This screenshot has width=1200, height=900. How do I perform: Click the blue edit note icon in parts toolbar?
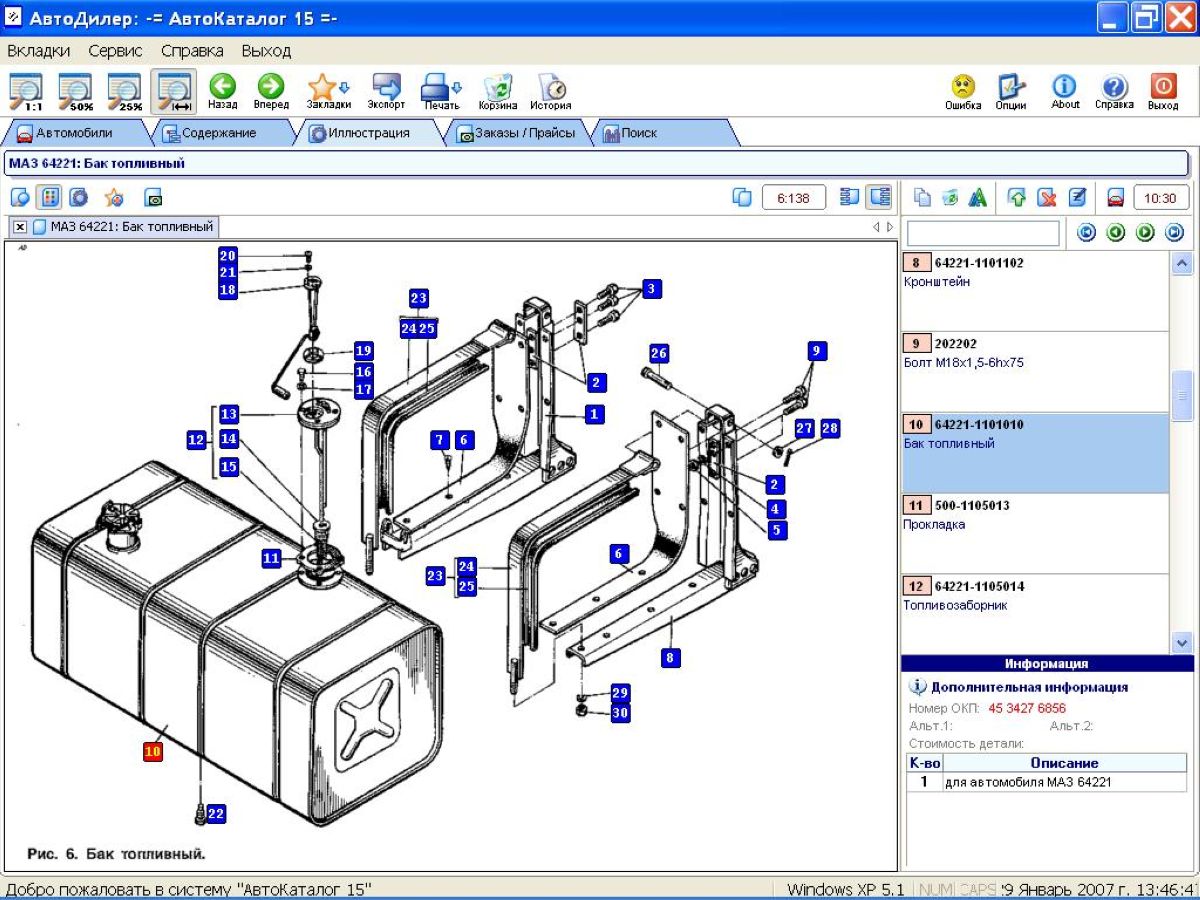1077,197
